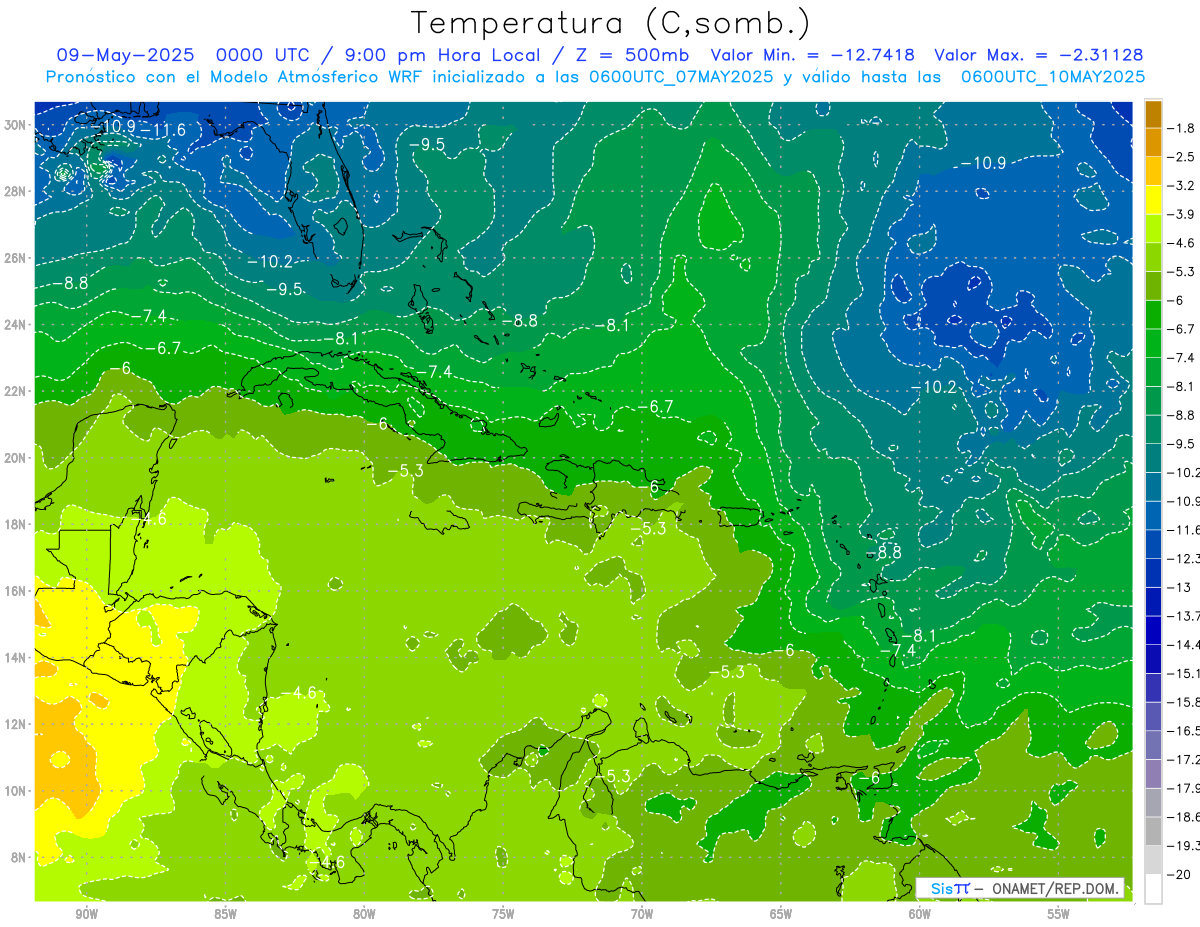Click the '55W' longitude axis label
Viewport: 1200px width, 927px height.
tap(1059, 914)
